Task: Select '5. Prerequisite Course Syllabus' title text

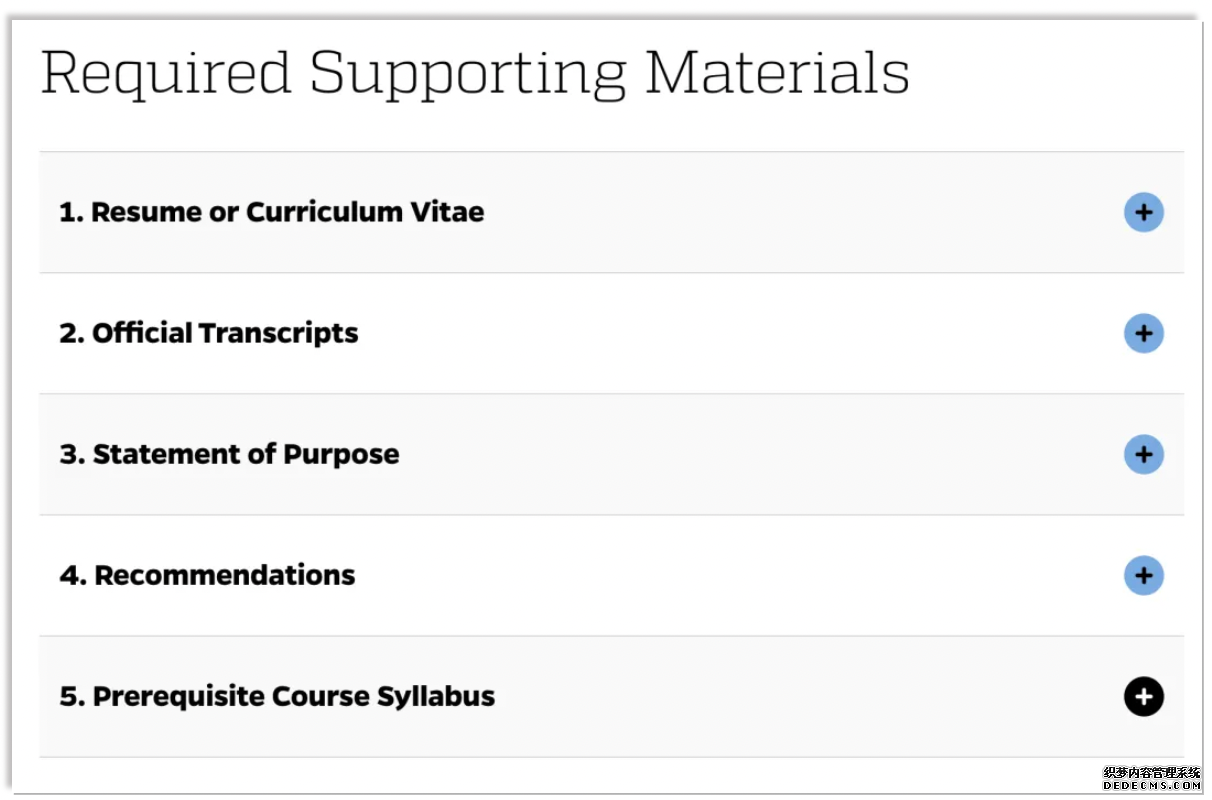Action: click(277, 696)
